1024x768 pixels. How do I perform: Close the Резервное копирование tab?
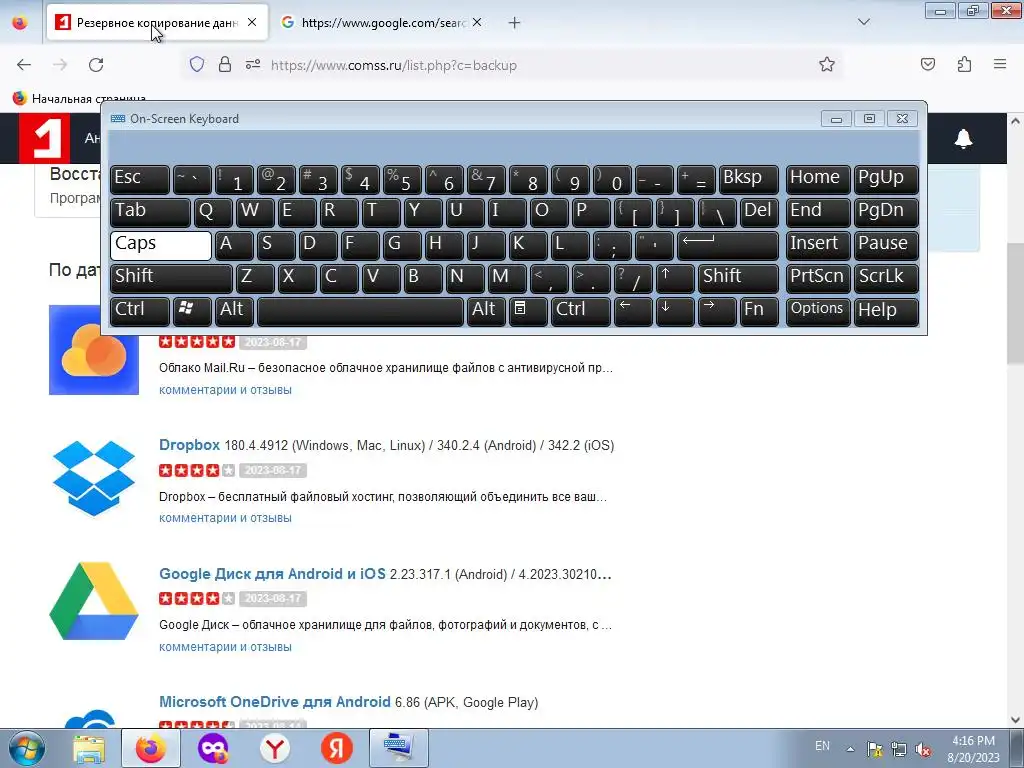click(252, 22)
